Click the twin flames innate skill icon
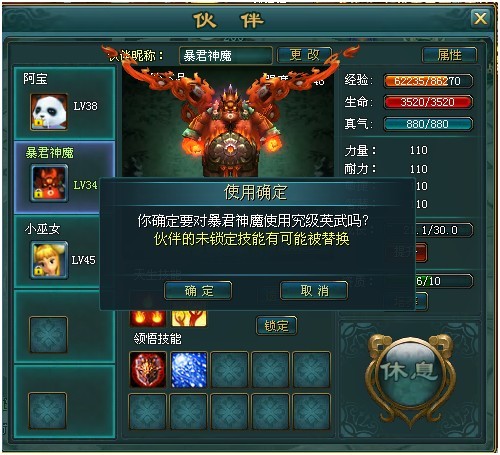The image size is (500, 455). (x=148, y=318)
